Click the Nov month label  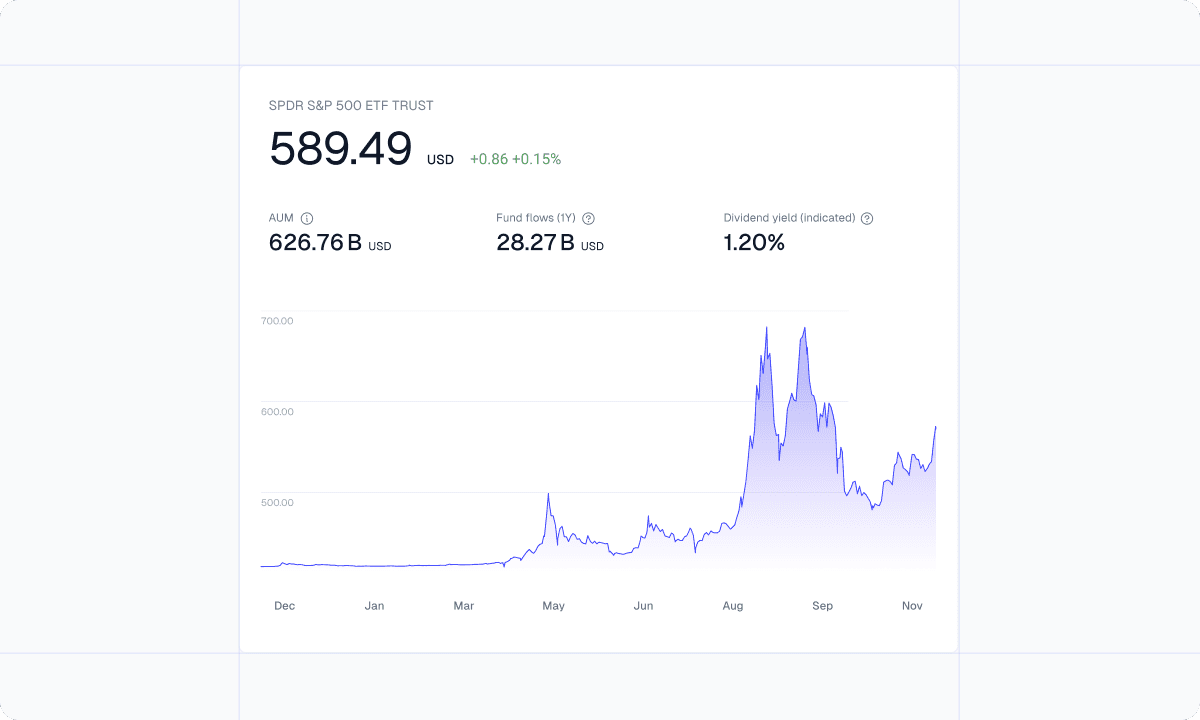tap(912, 606)
